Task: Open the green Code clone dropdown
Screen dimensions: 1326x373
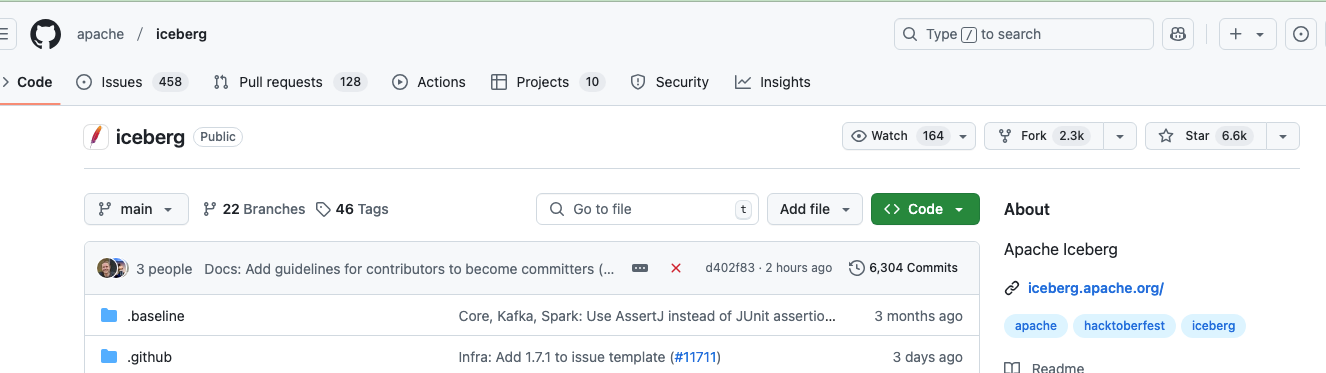Action: click(925, 209)
